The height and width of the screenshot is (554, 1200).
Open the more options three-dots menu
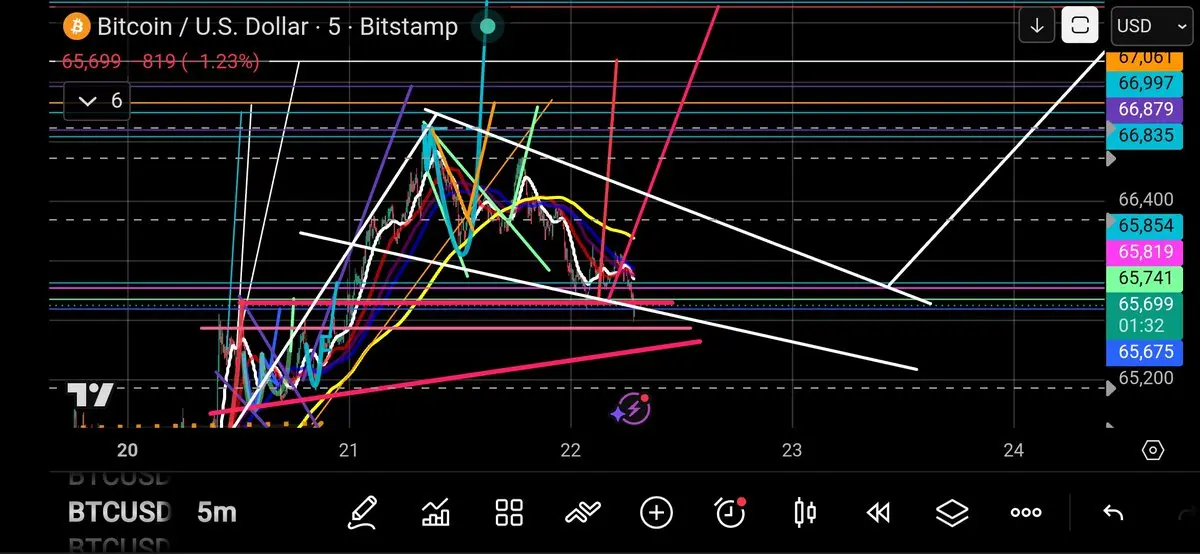(1026, 513)
